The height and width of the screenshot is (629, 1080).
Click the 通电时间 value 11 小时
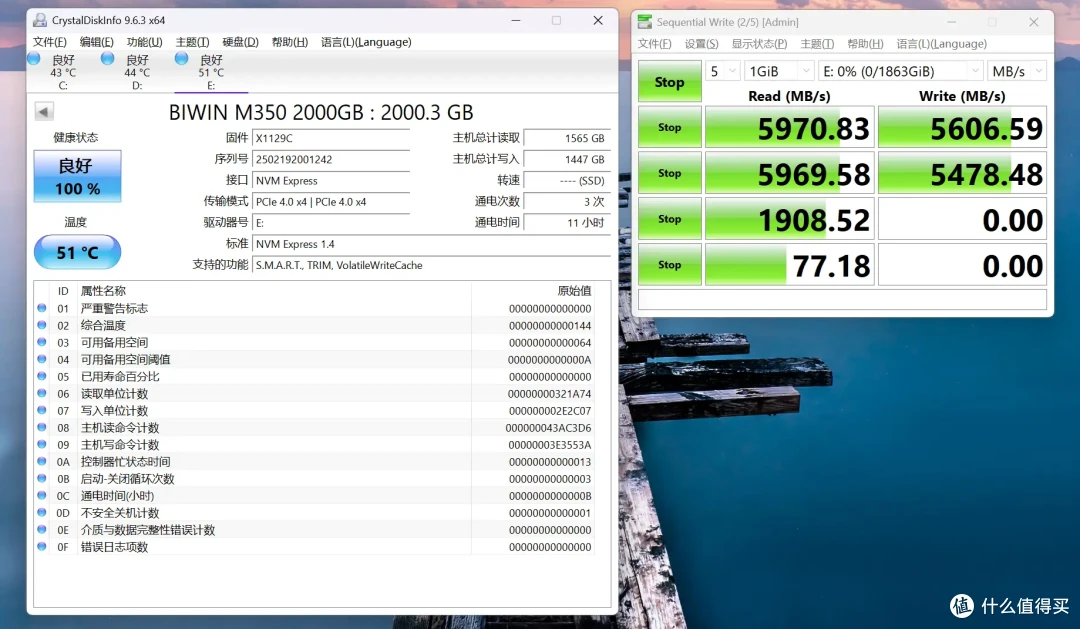tap(567, 223)
